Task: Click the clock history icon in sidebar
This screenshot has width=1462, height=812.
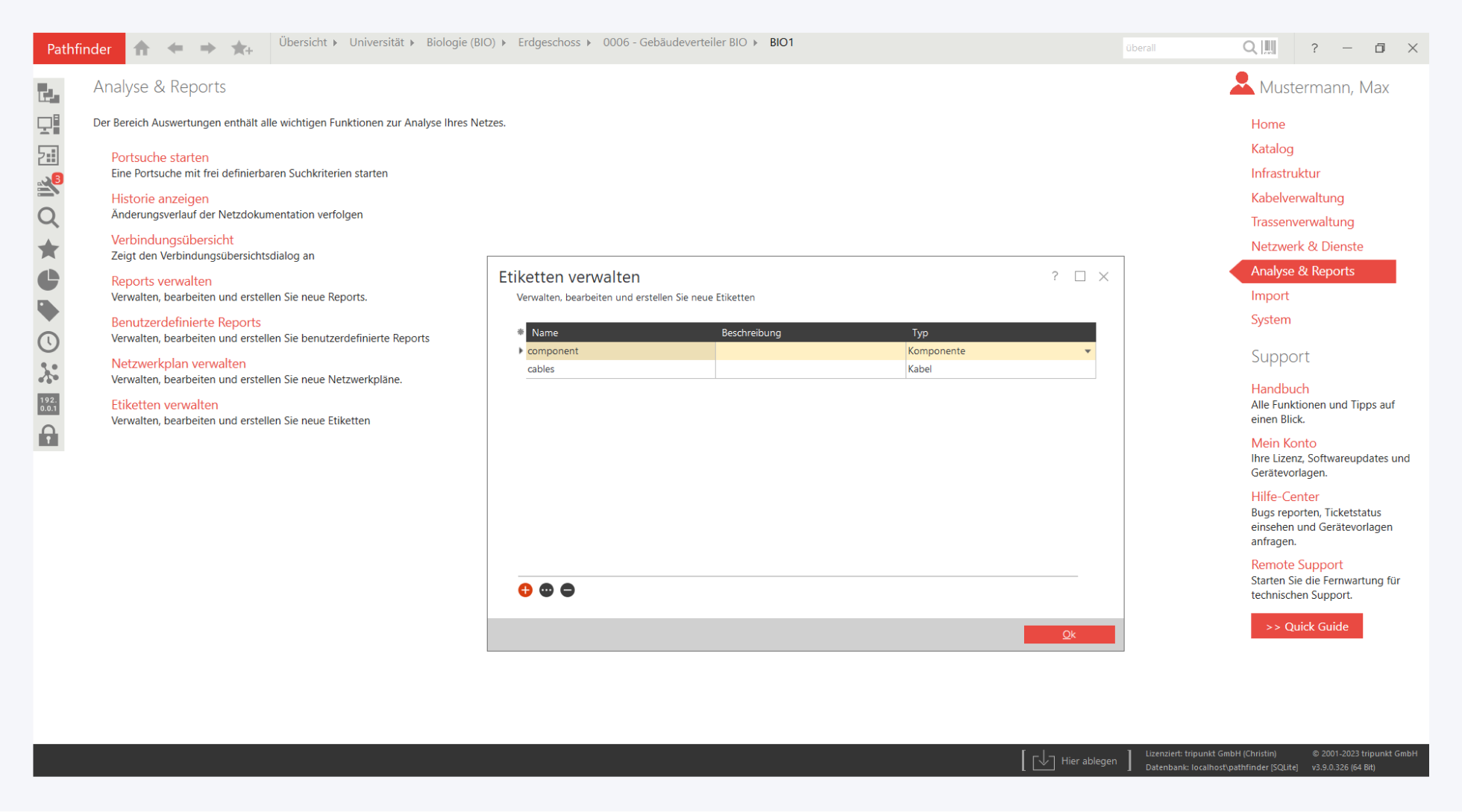Action: [48, 342]
